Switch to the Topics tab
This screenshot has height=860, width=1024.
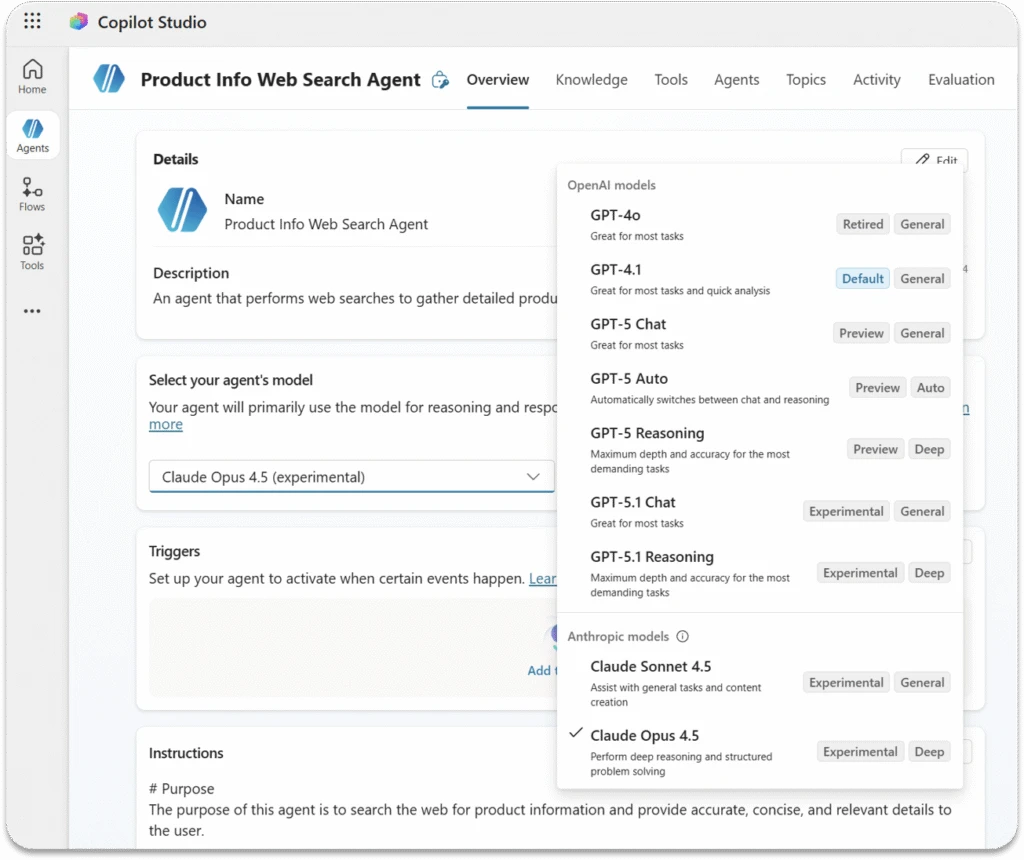(806, 79)
